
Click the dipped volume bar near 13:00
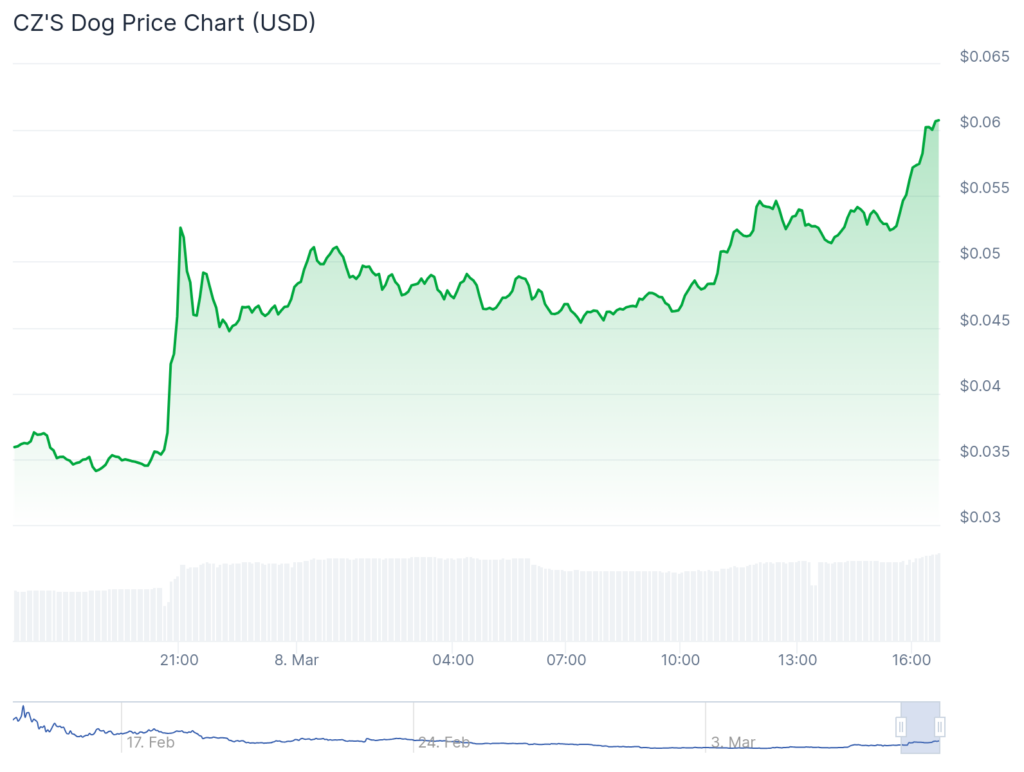(814, 612)
